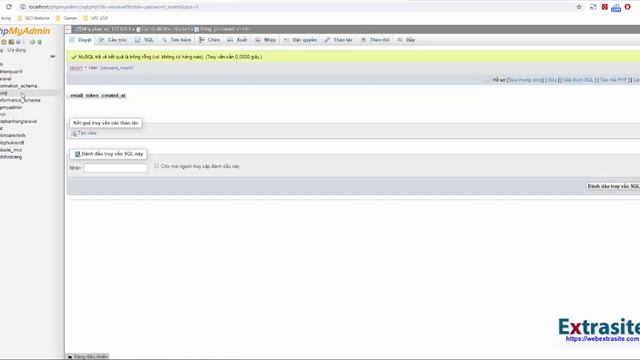
Task: Select the Chèn (Insert) tab
Action: (209, 40)
